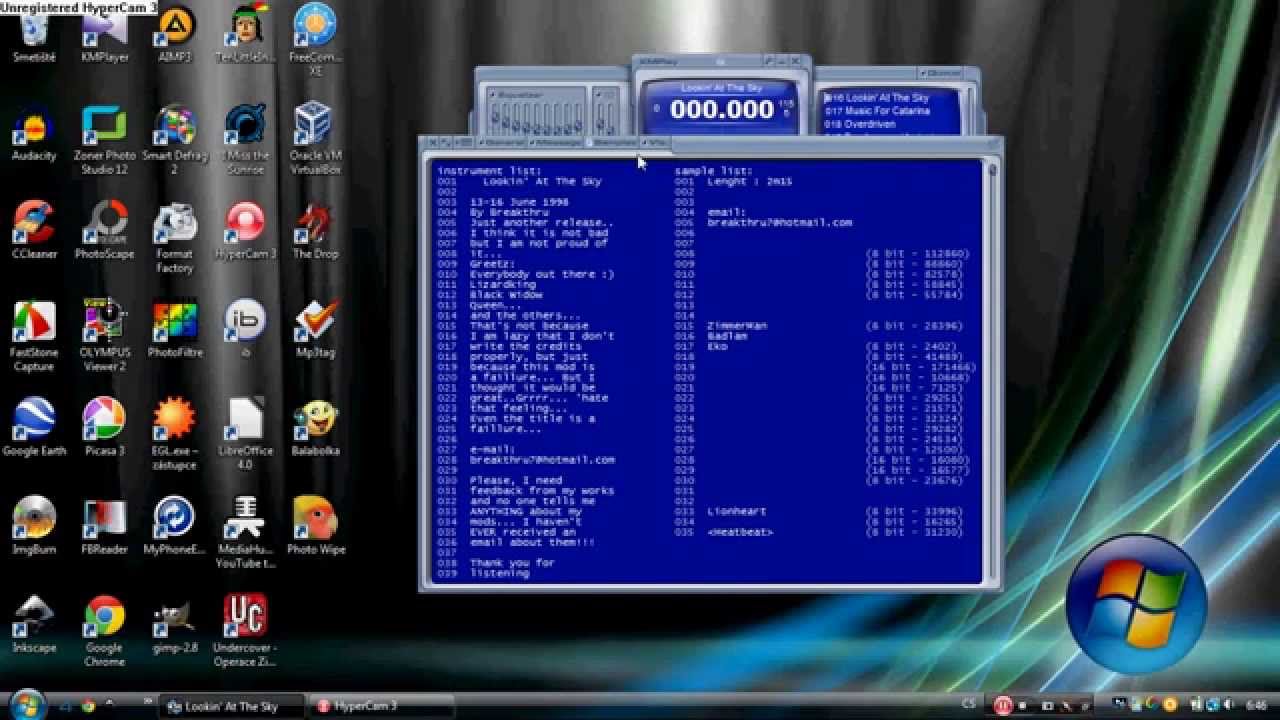Viewport: 1280px width, 720px height.
Task: Click 'ZimmerWan' sample entry 015
Action: 737,326
